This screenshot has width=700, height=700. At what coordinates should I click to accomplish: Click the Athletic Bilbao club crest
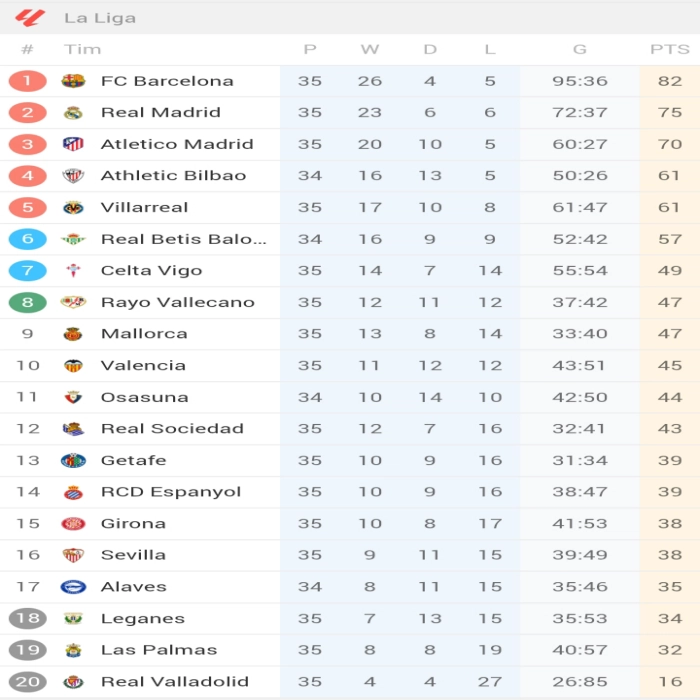click(x=73, y=176)
